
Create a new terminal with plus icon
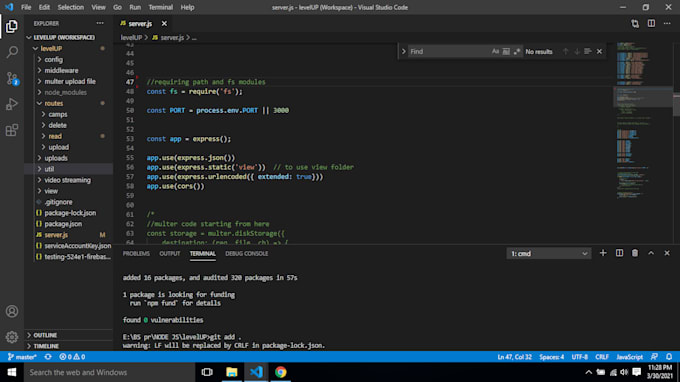tap(603, 253)
